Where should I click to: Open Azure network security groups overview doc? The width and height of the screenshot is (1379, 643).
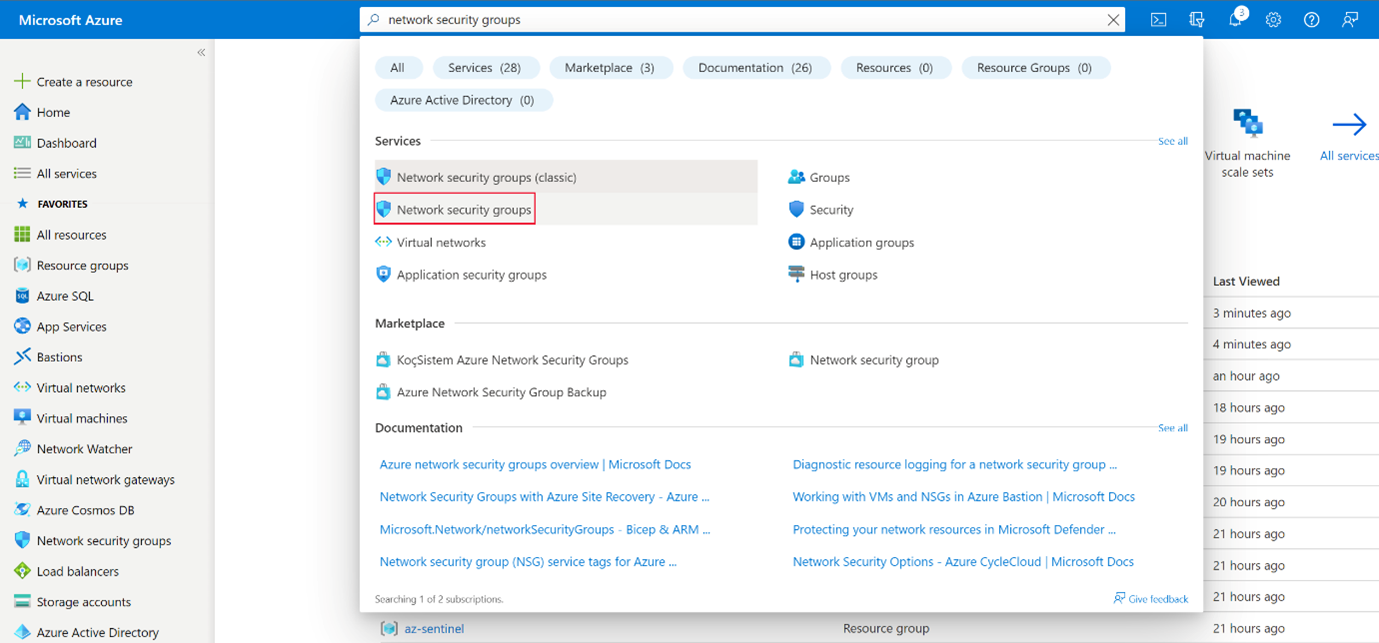535,464
